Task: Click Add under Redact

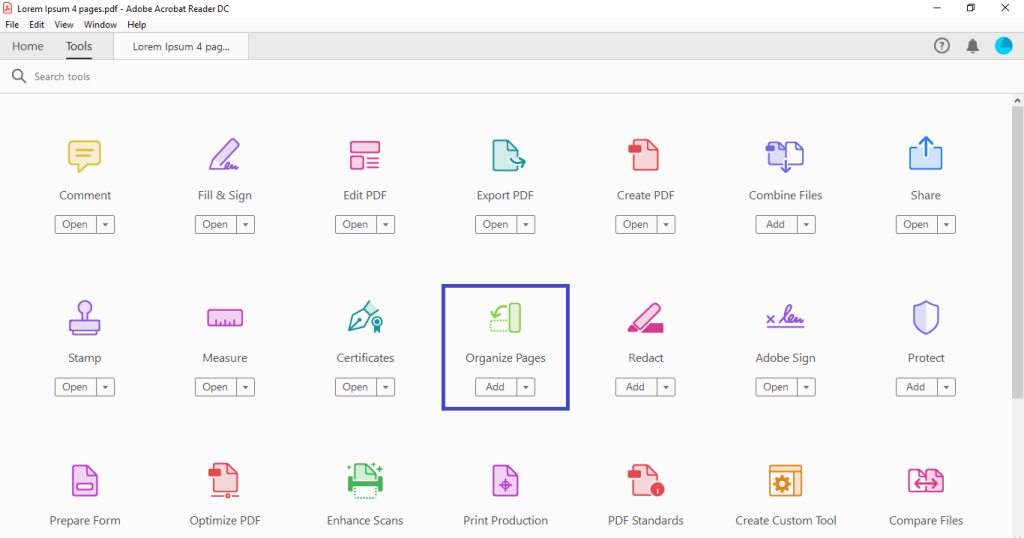Action: [x=636, y=387]
